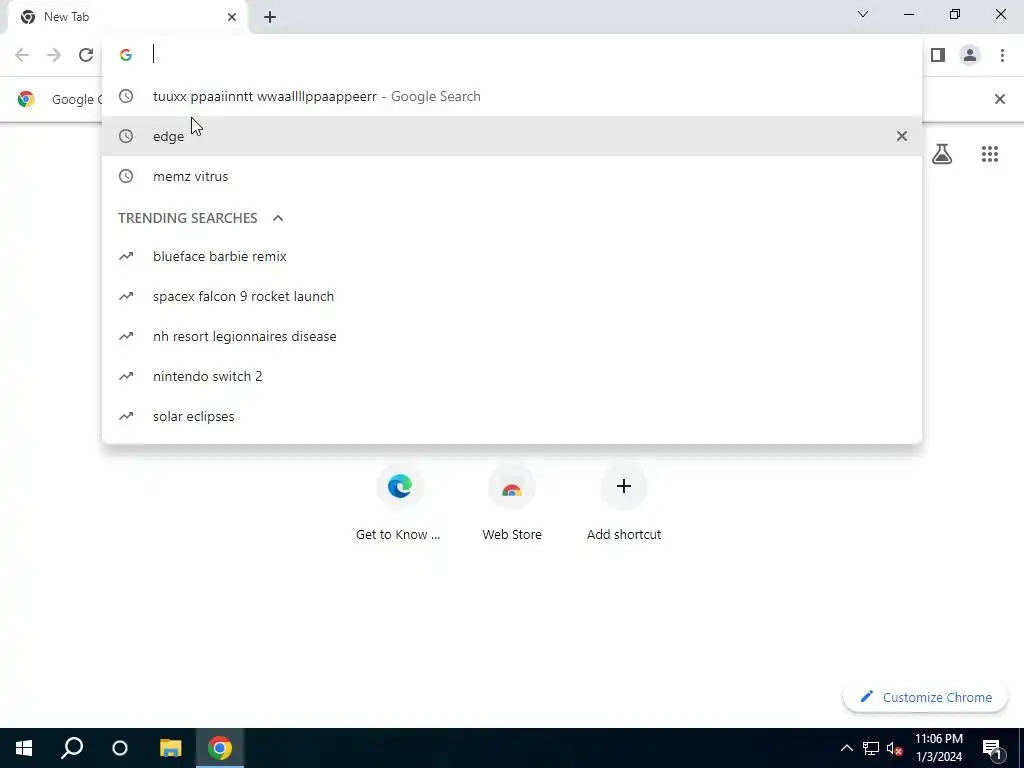Image resolution: width=1024 pixels, height=768 pixels.
Task: Choose 'spacex falcon 9 rocket launch'
Action: (512, 296)
